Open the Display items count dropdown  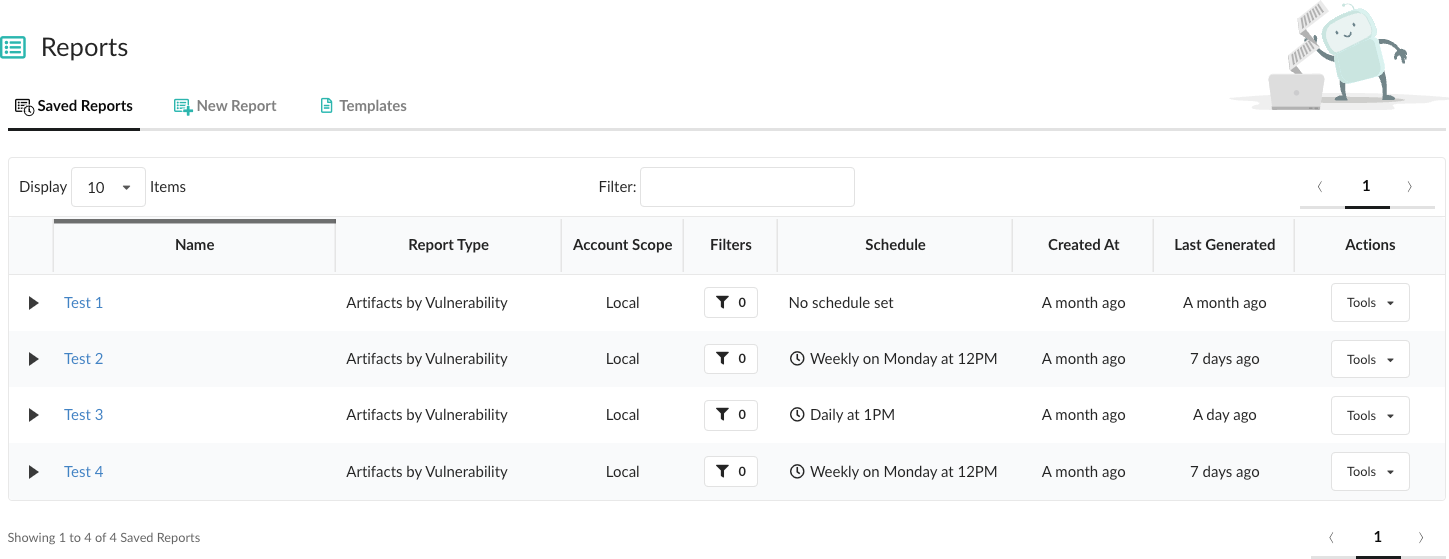point(109,187)
